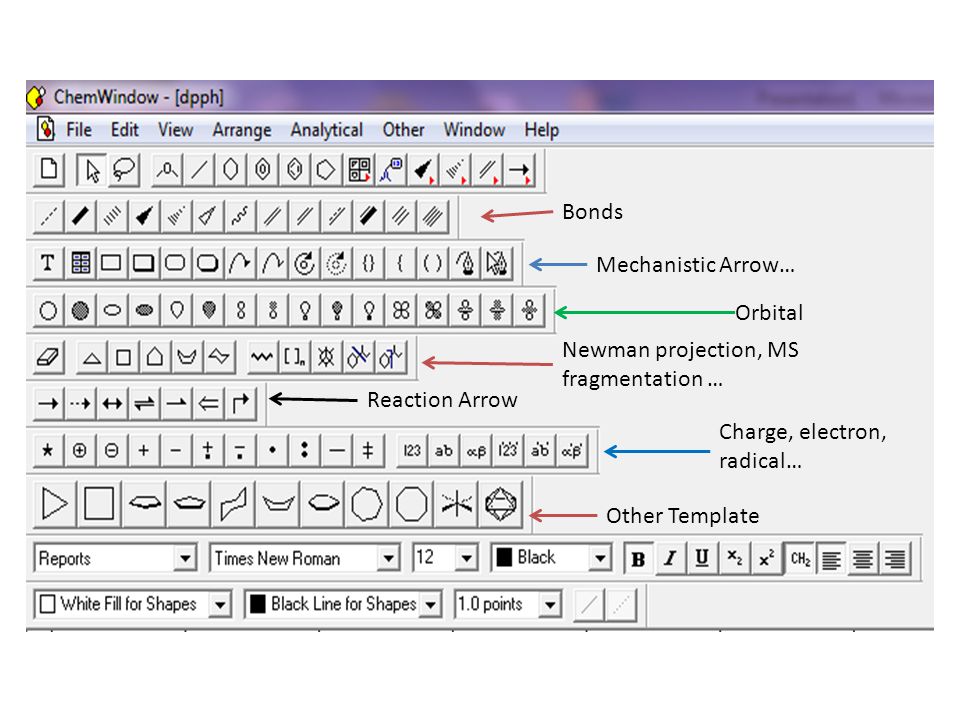Image resolution: width=960 pixels, height=720 pixels.
Task: Toggle Italic text formatting
Action: point(670,558)
